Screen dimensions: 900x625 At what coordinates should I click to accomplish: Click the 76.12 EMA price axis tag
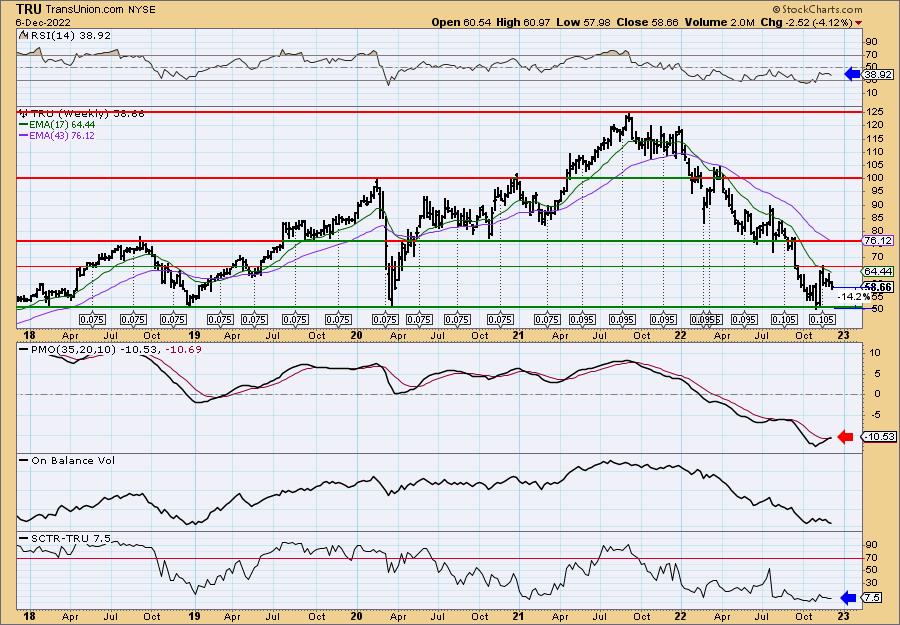point(878,240)
